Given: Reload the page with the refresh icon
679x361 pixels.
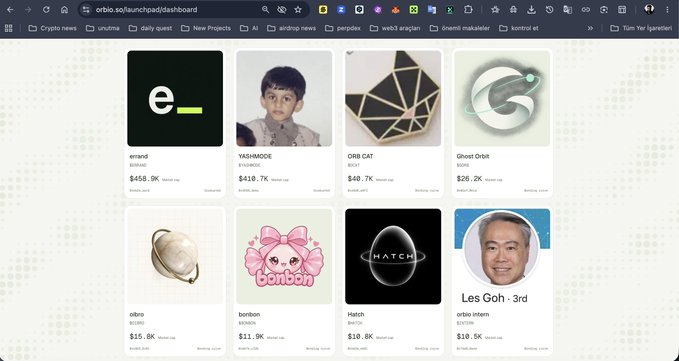Looking at the screenshot, I should pyautogui.click(x=46, y=10).
